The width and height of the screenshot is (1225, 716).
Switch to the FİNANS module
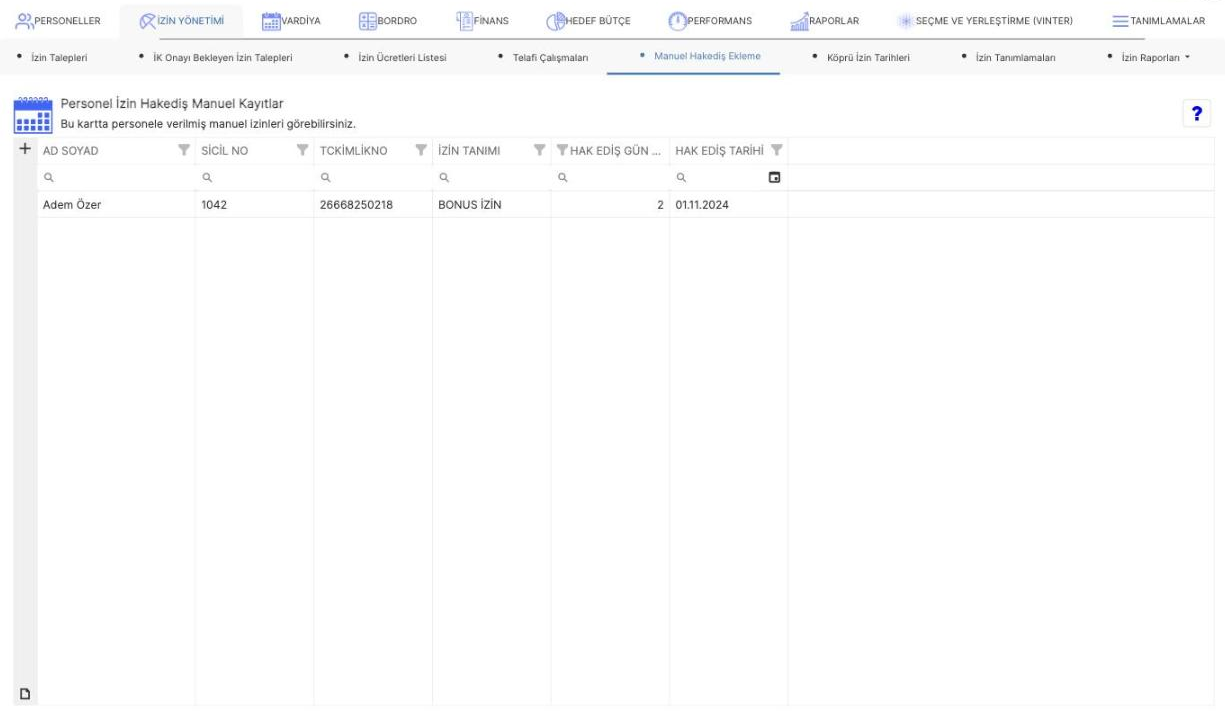[483, 19]
